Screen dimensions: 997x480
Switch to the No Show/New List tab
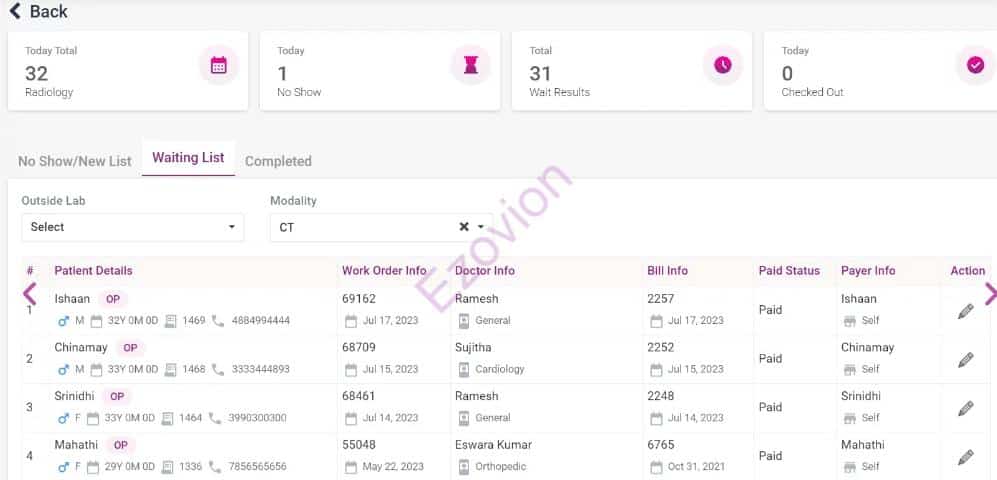tap(75, 161)
